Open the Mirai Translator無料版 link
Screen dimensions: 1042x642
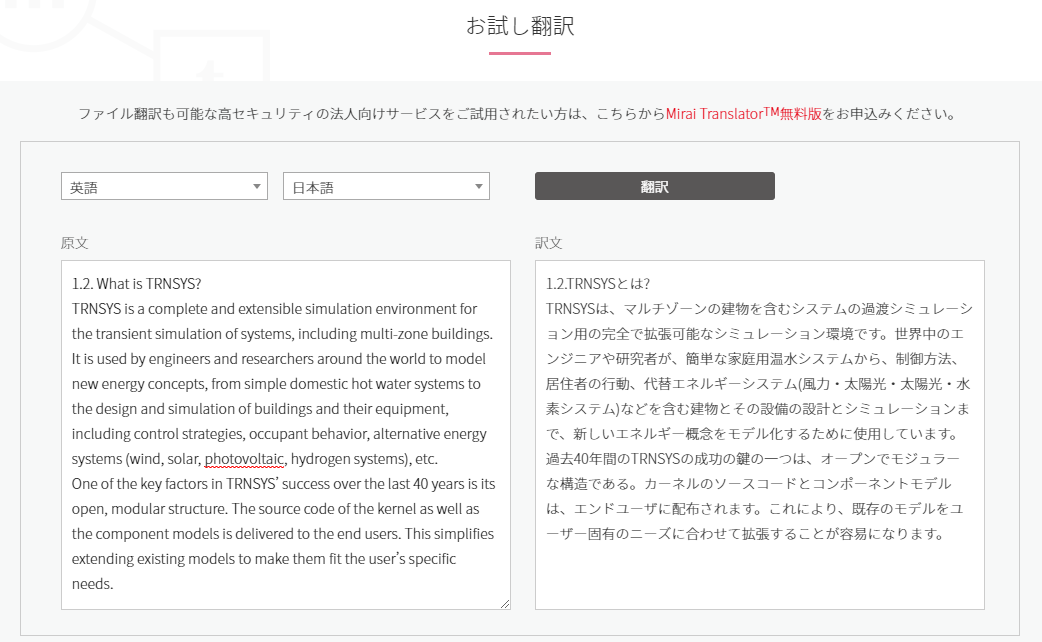744,114
